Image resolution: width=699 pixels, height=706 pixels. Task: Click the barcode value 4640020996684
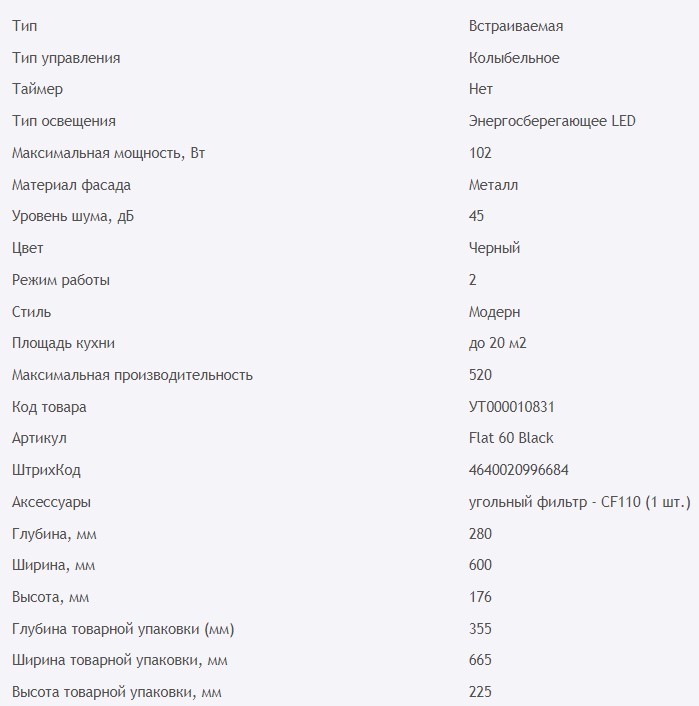519,470
